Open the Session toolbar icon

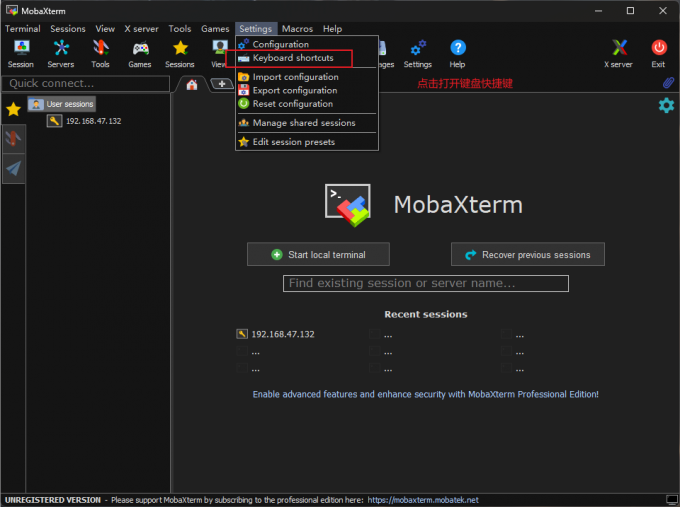(21, 54)
